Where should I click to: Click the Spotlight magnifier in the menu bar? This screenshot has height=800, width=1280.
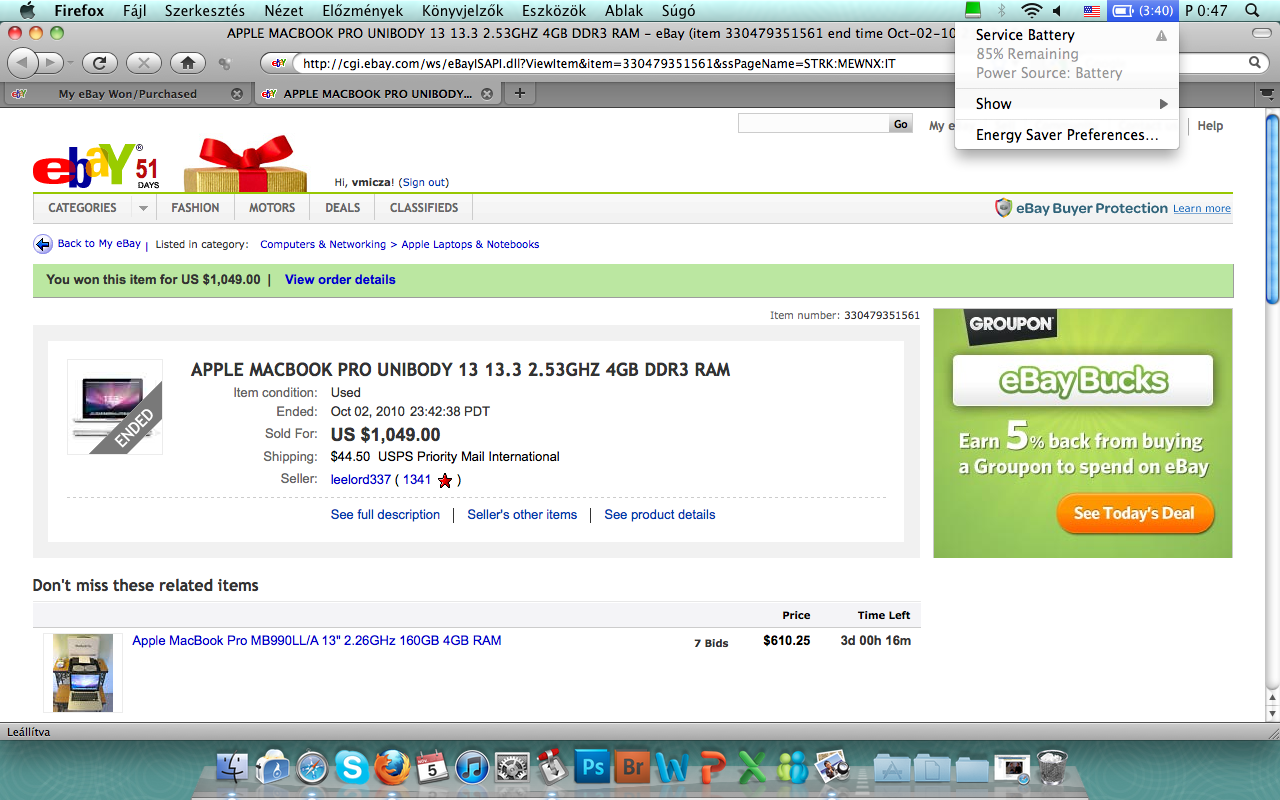pyautogui.click(x=1252, y=11)
